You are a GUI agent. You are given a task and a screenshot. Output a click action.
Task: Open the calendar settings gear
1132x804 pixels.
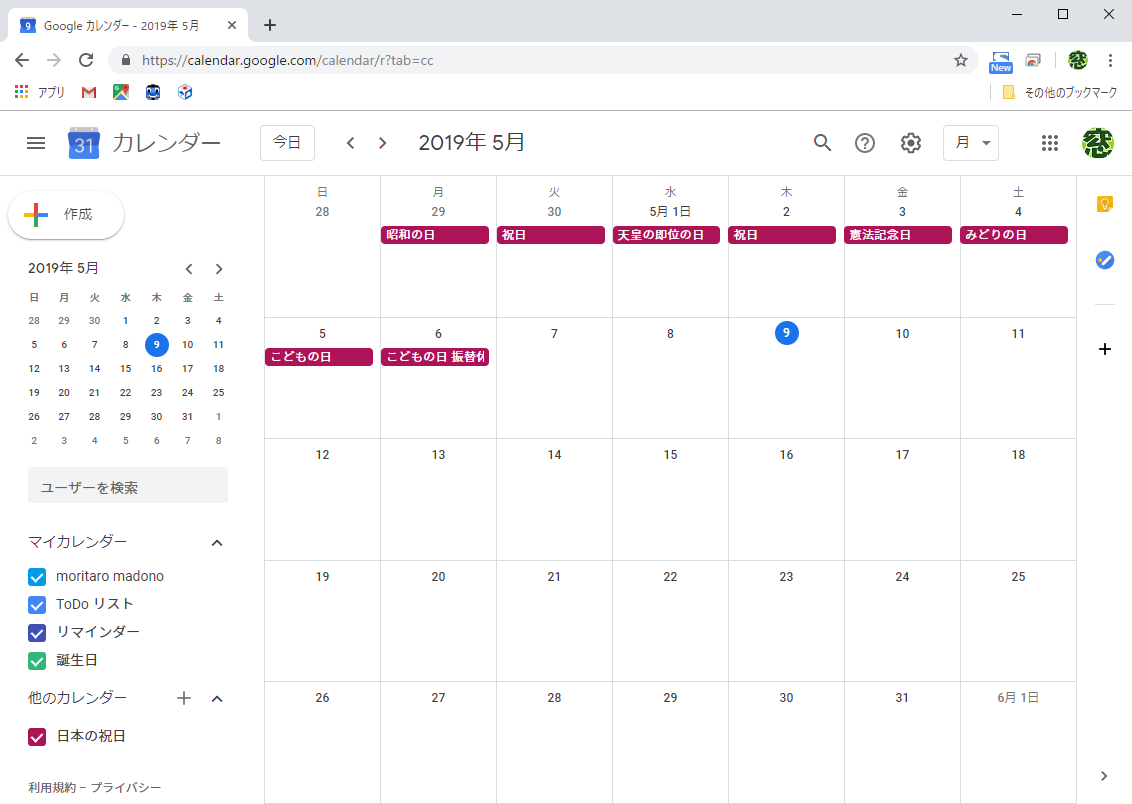coord(910,143)
